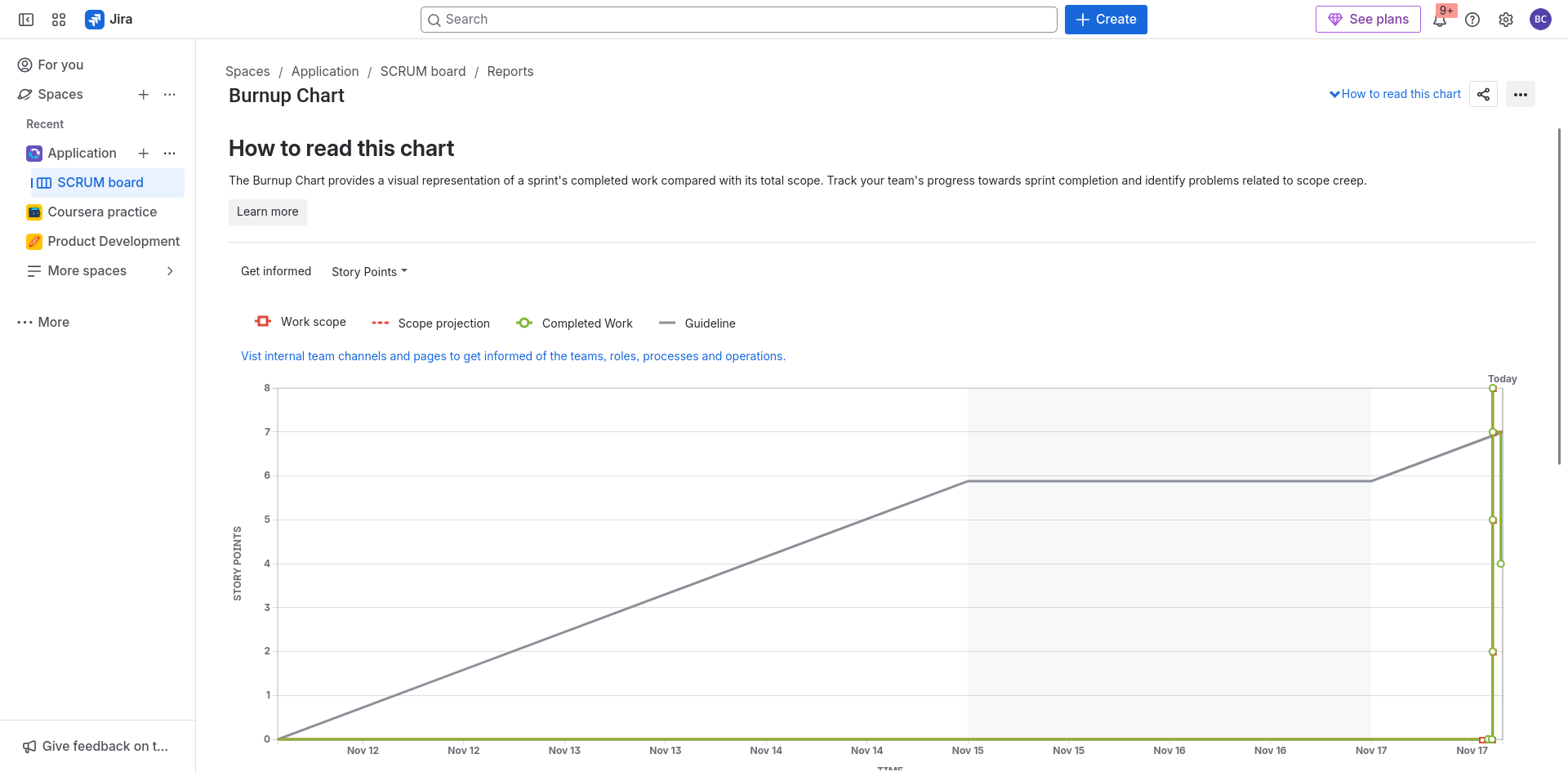Open the BC profile avatar
Image resolution: width=1568 pixels, height=772 pixels.
tap(1540, 20)
